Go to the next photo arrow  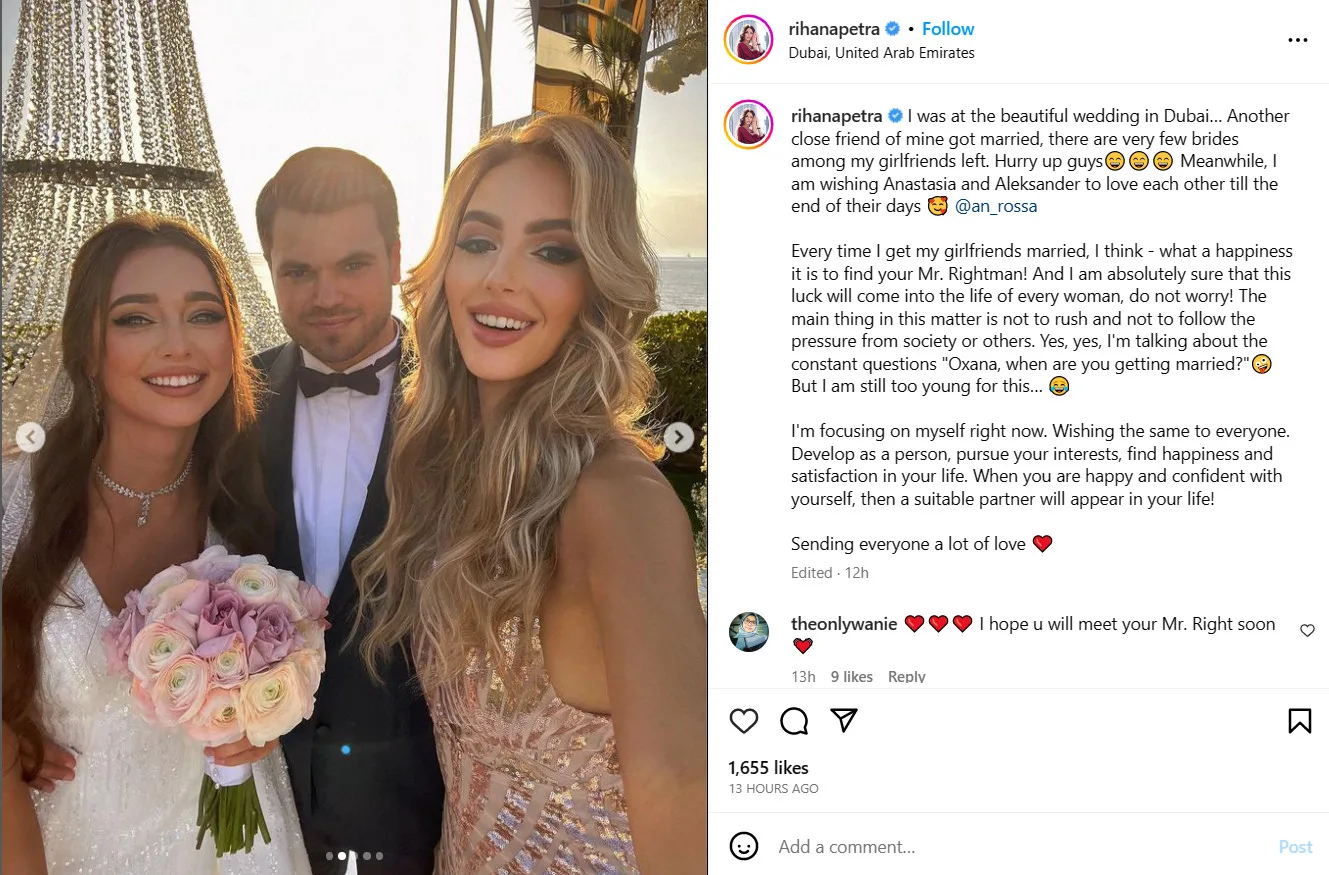click(x=679, y=437)
